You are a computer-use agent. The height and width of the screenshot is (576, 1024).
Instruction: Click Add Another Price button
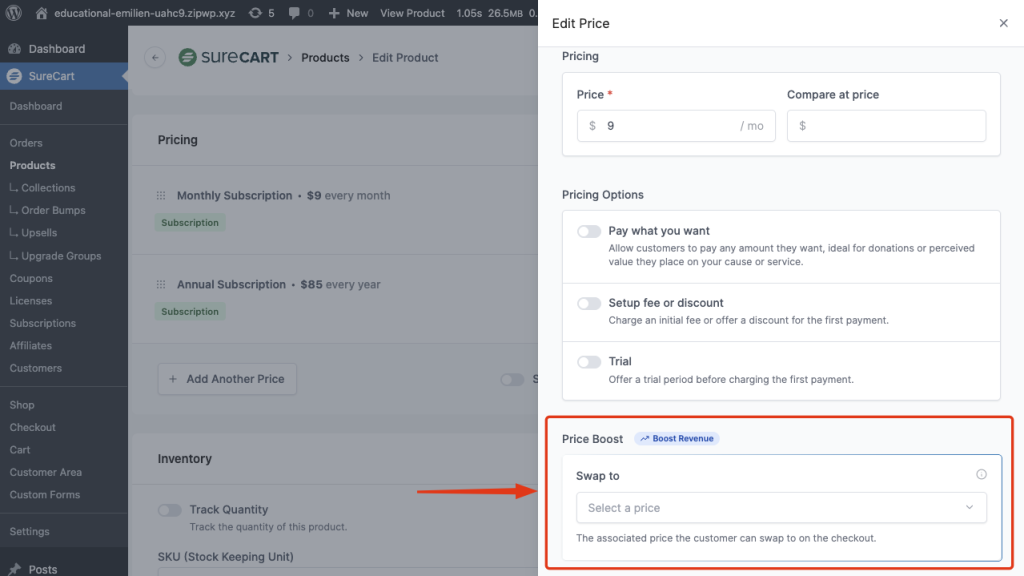click(227, 379)
